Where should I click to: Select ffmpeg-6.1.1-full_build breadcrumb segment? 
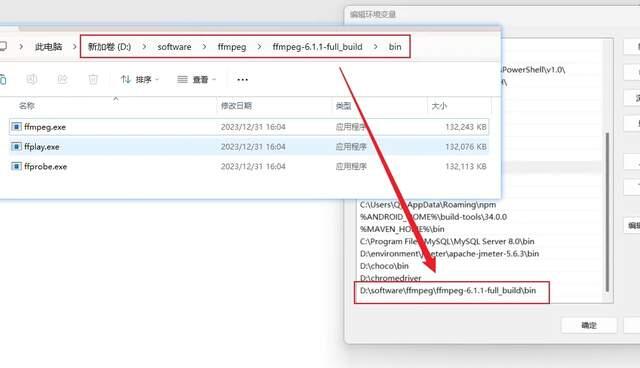(317, 47)
